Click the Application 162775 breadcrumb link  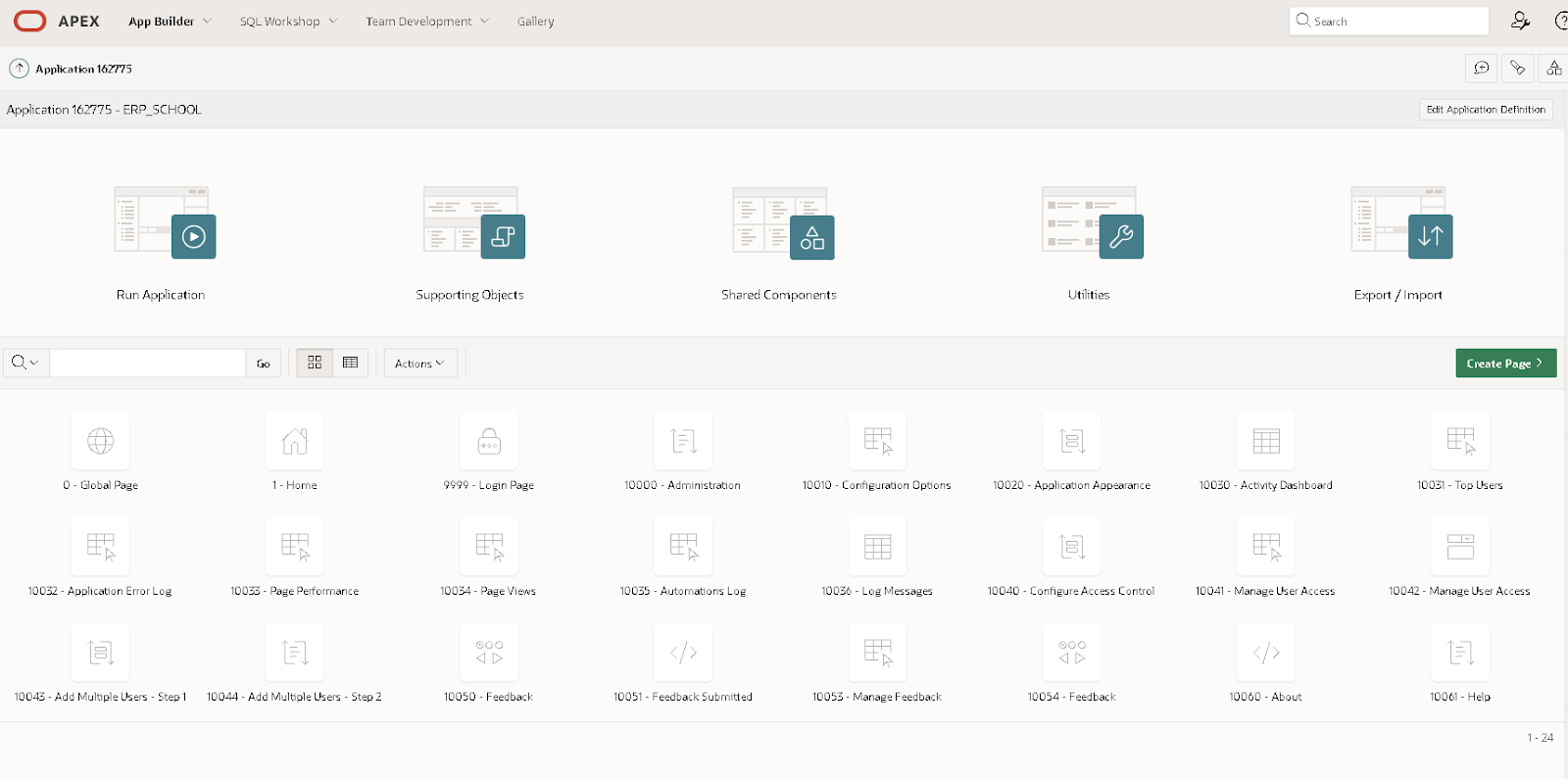point(83,69)
